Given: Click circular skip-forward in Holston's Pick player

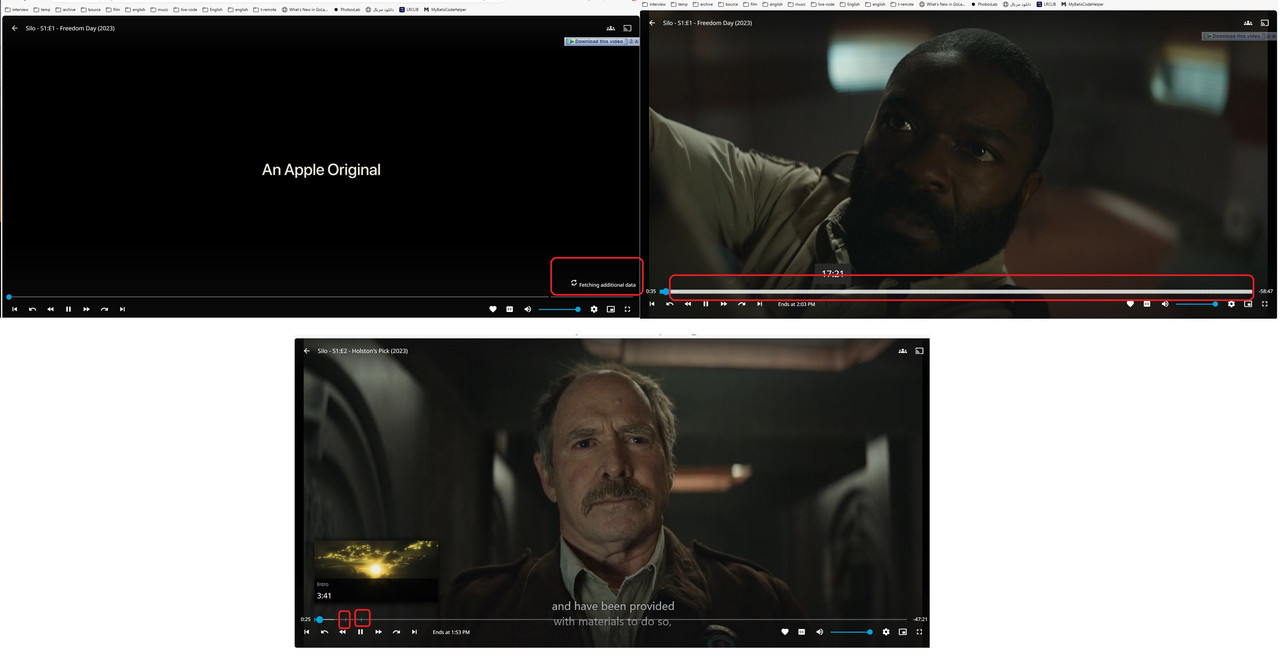Looking at the screenshot, I should click(x=397, y=632).
